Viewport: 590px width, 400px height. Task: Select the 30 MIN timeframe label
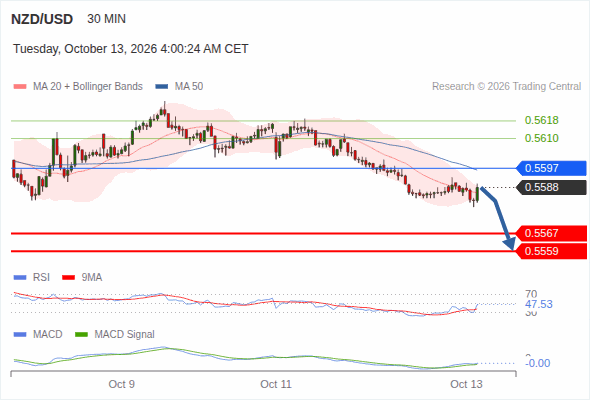[106, 19]
